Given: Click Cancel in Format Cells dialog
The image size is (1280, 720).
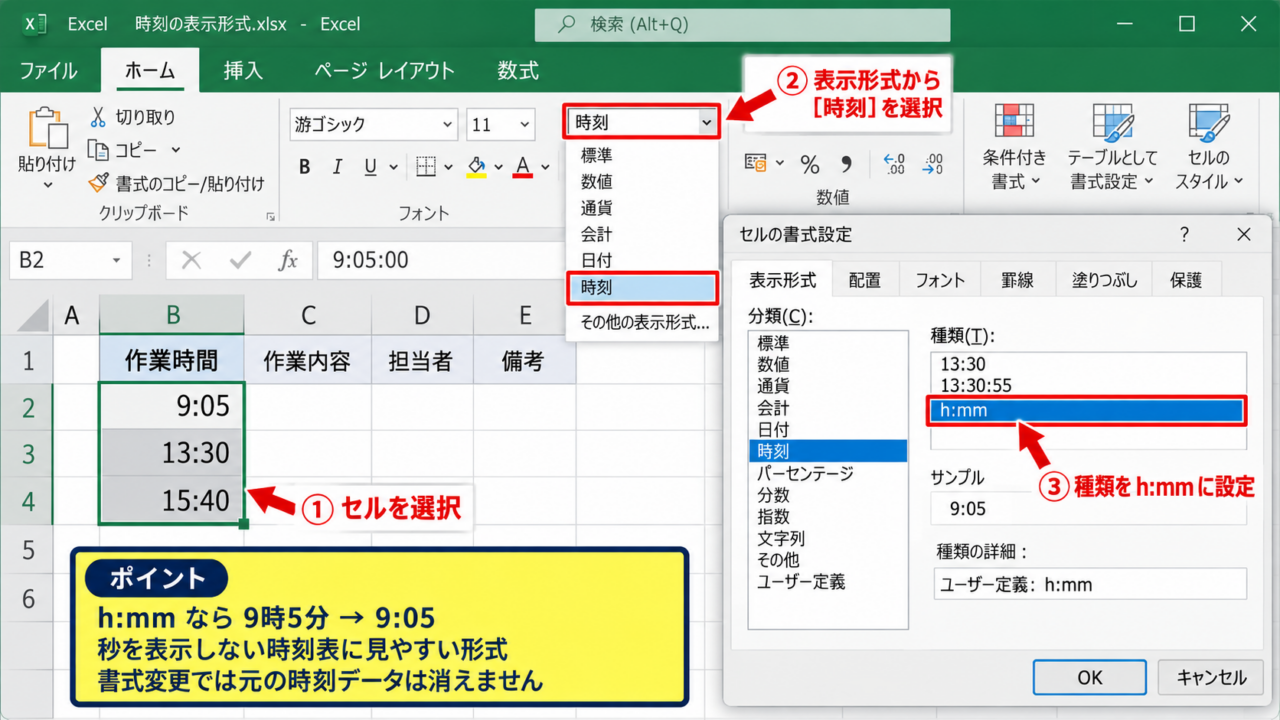Looking at the screenshot, I should tap(1212, 677).
